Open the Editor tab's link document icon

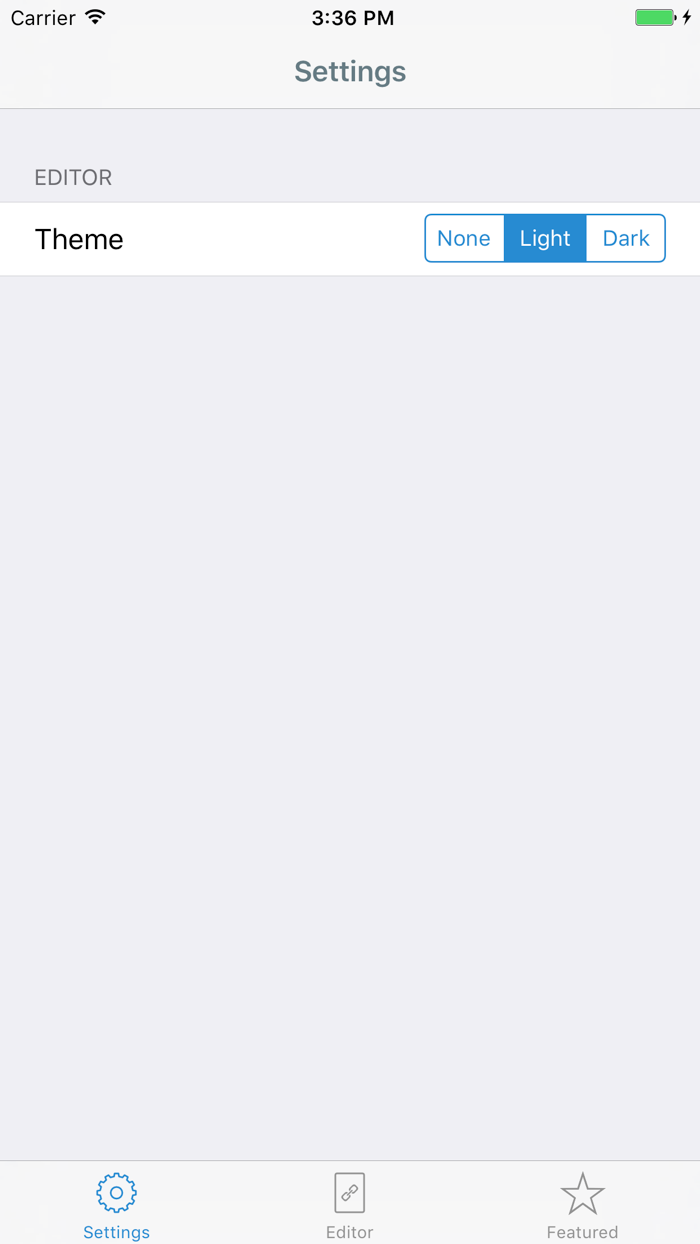(349, 1193)
